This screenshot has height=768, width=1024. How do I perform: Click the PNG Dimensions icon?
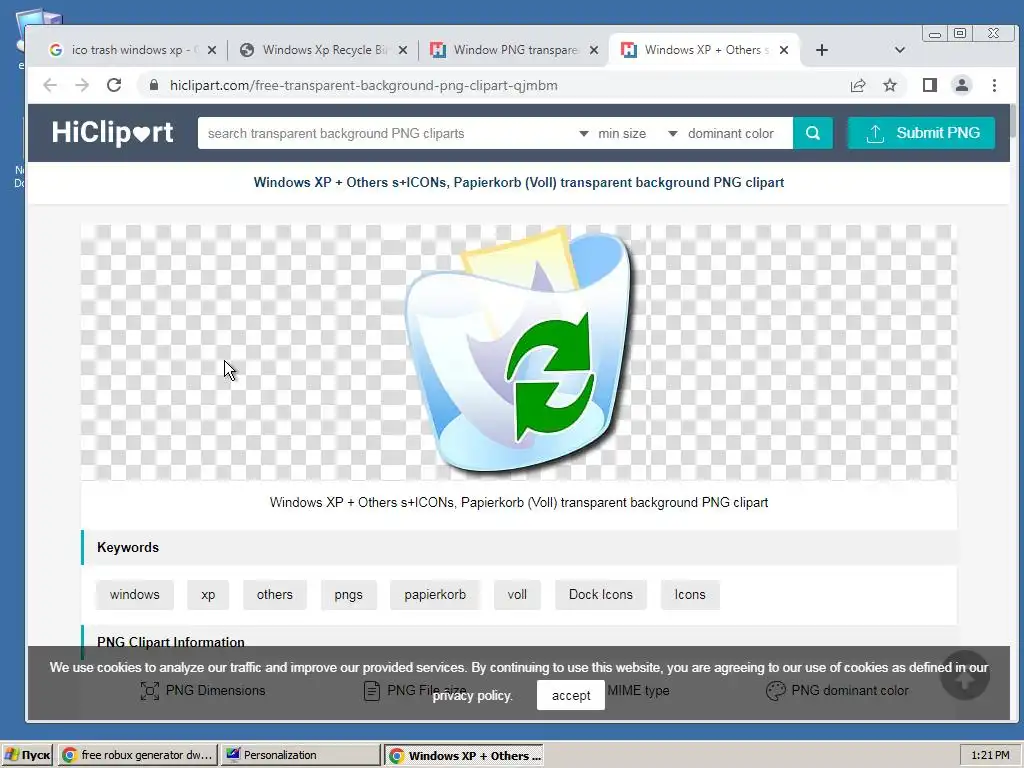pos(150,691)
